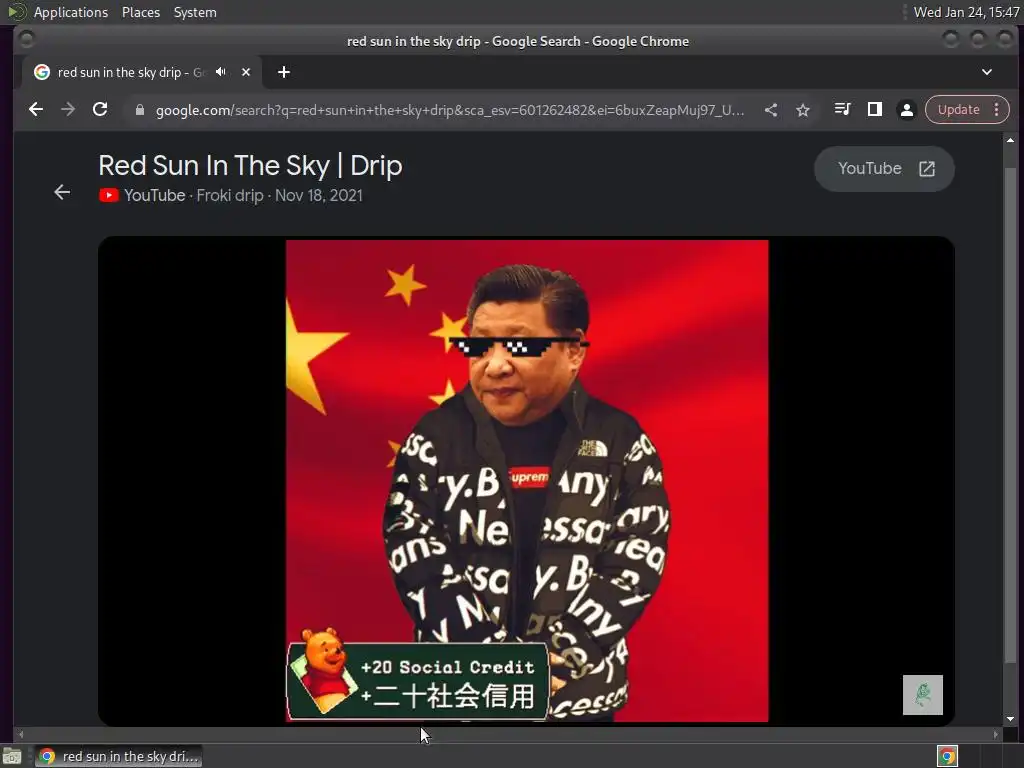Open Chrome's three-dot menu

pos(997,110)
